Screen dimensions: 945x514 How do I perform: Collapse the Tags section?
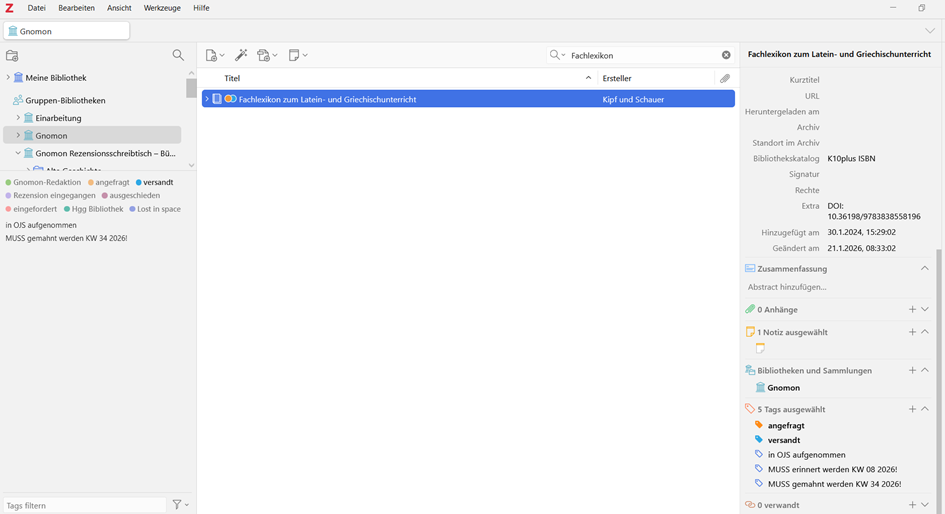click(x=925, y=409)
